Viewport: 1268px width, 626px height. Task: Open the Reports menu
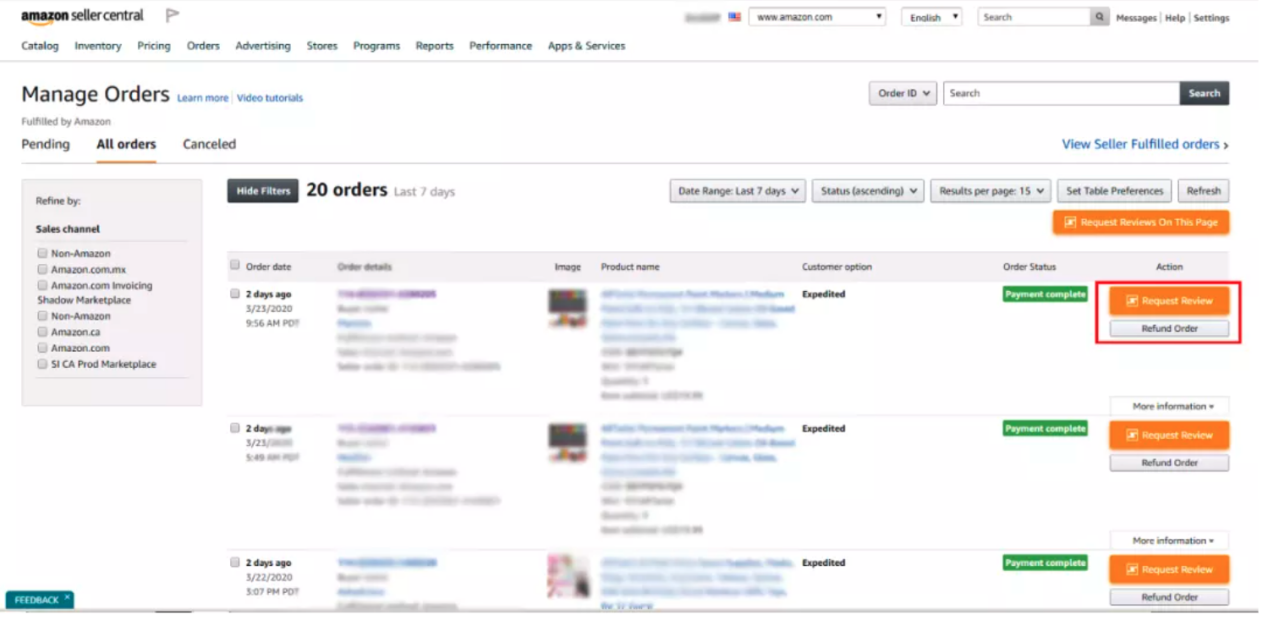[x=434, y=46]
